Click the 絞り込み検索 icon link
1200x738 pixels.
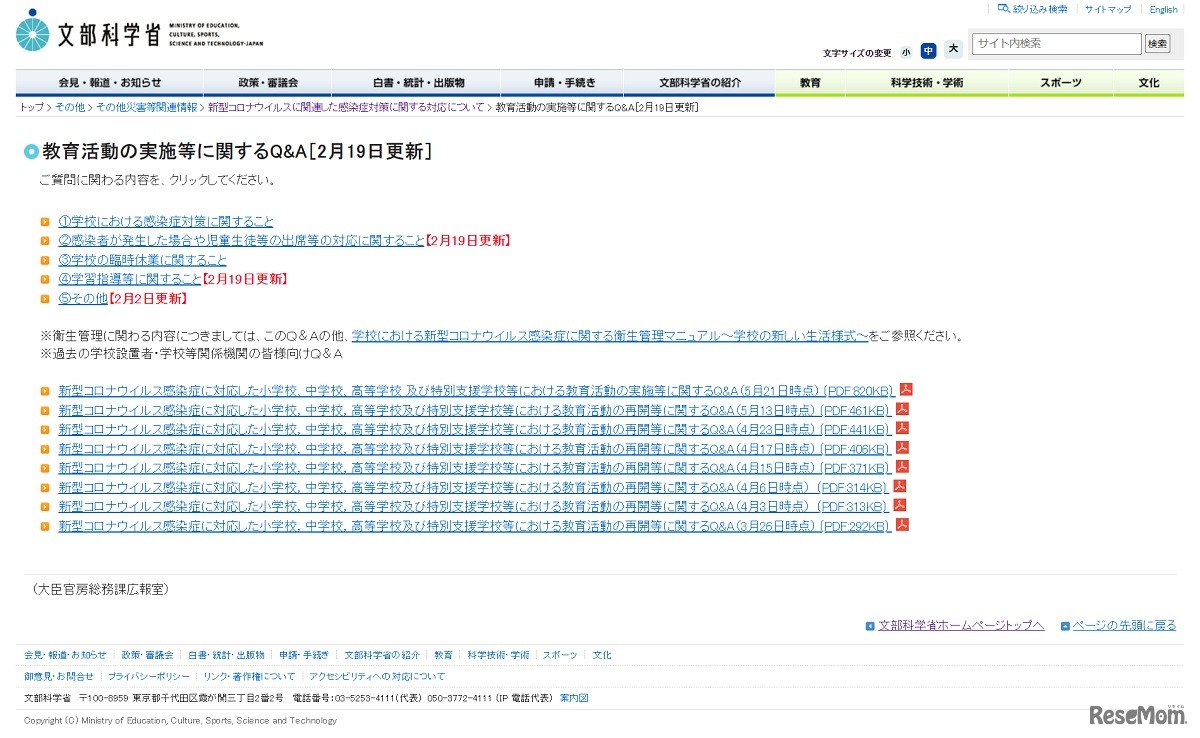[x=1033, y=9]
